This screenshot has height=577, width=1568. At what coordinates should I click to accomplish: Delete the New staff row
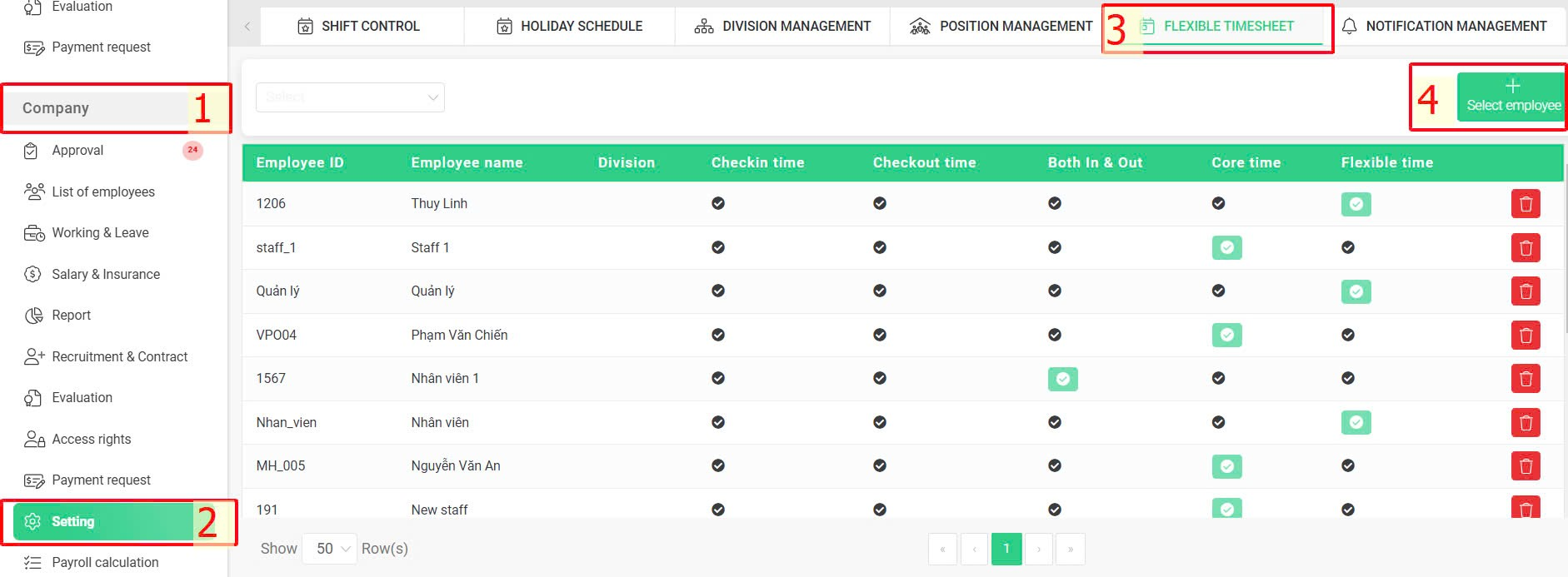(1526, 507)
